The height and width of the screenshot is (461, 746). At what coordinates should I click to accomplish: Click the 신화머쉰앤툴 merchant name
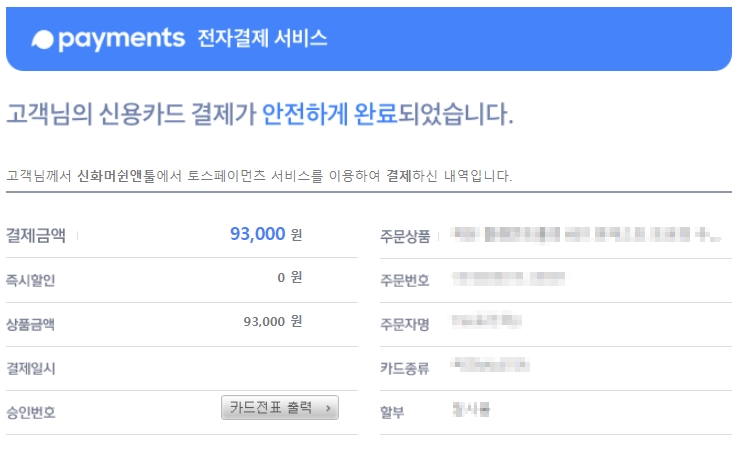(x=117, y=176)
